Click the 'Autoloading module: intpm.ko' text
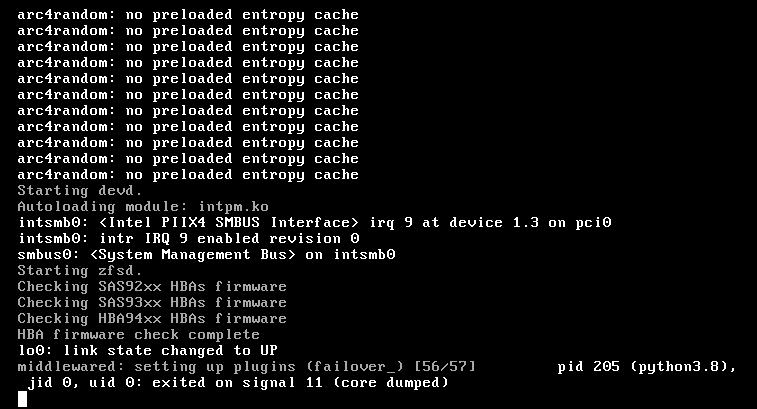 143,207
